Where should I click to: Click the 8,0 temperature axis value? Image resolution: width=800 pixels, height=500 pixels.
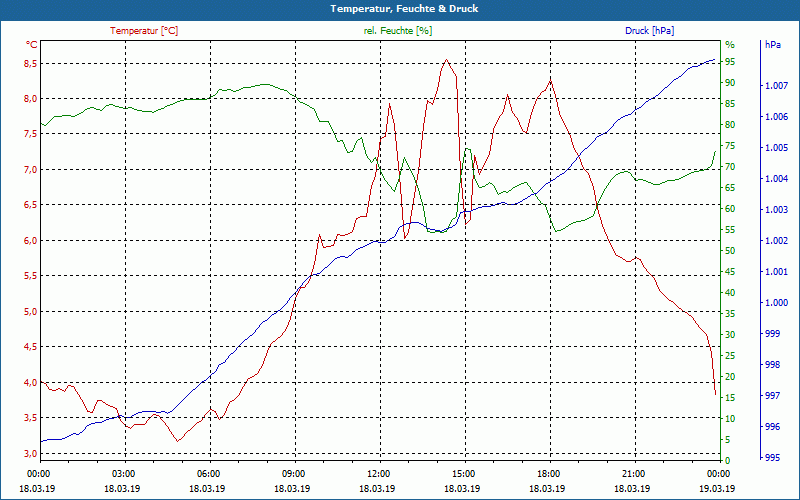[30, 98]
